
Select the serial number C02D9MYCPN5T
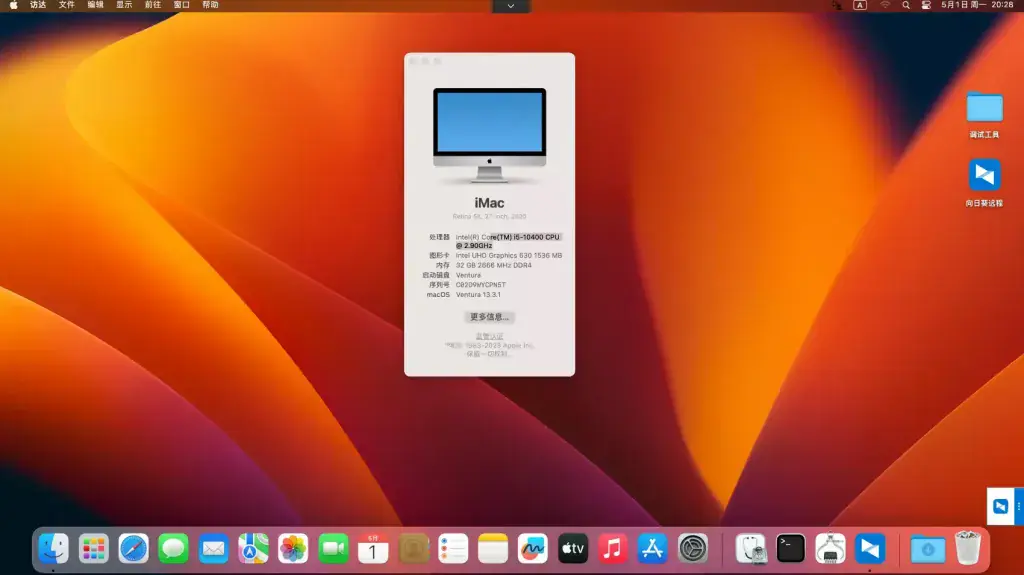(481, 285)
